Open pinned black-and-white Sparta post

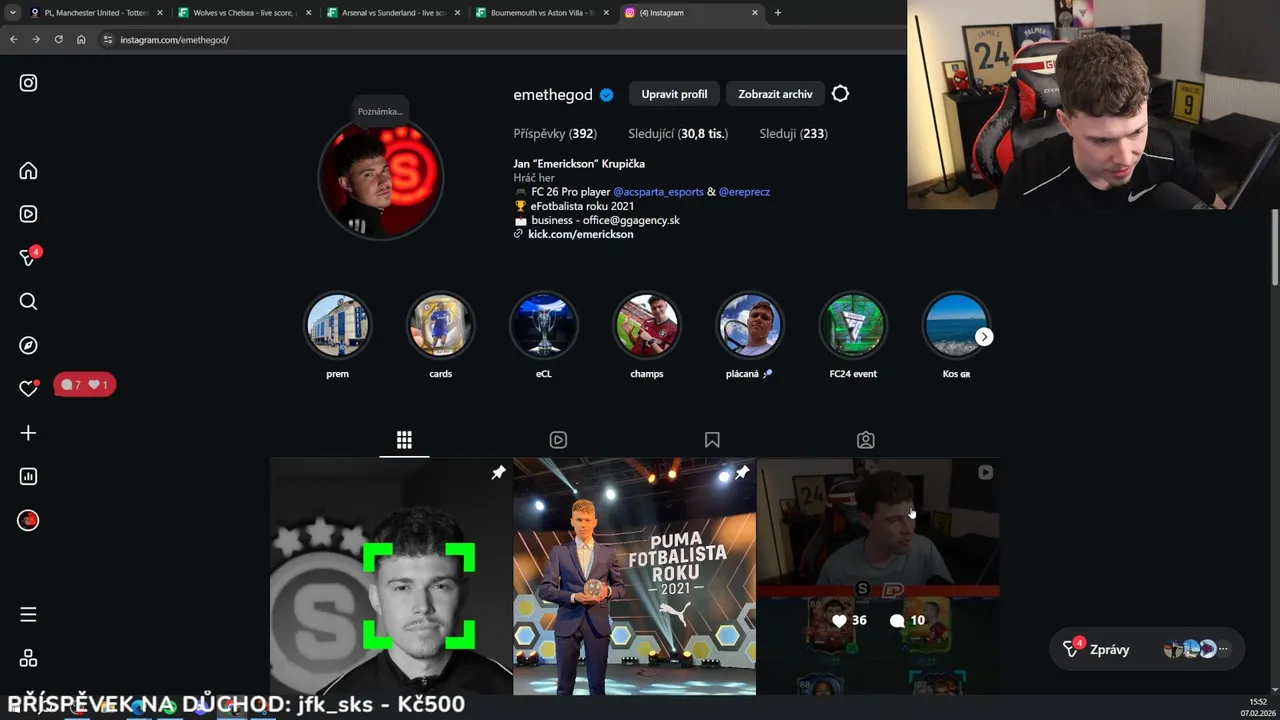click(x=391, y=577)
